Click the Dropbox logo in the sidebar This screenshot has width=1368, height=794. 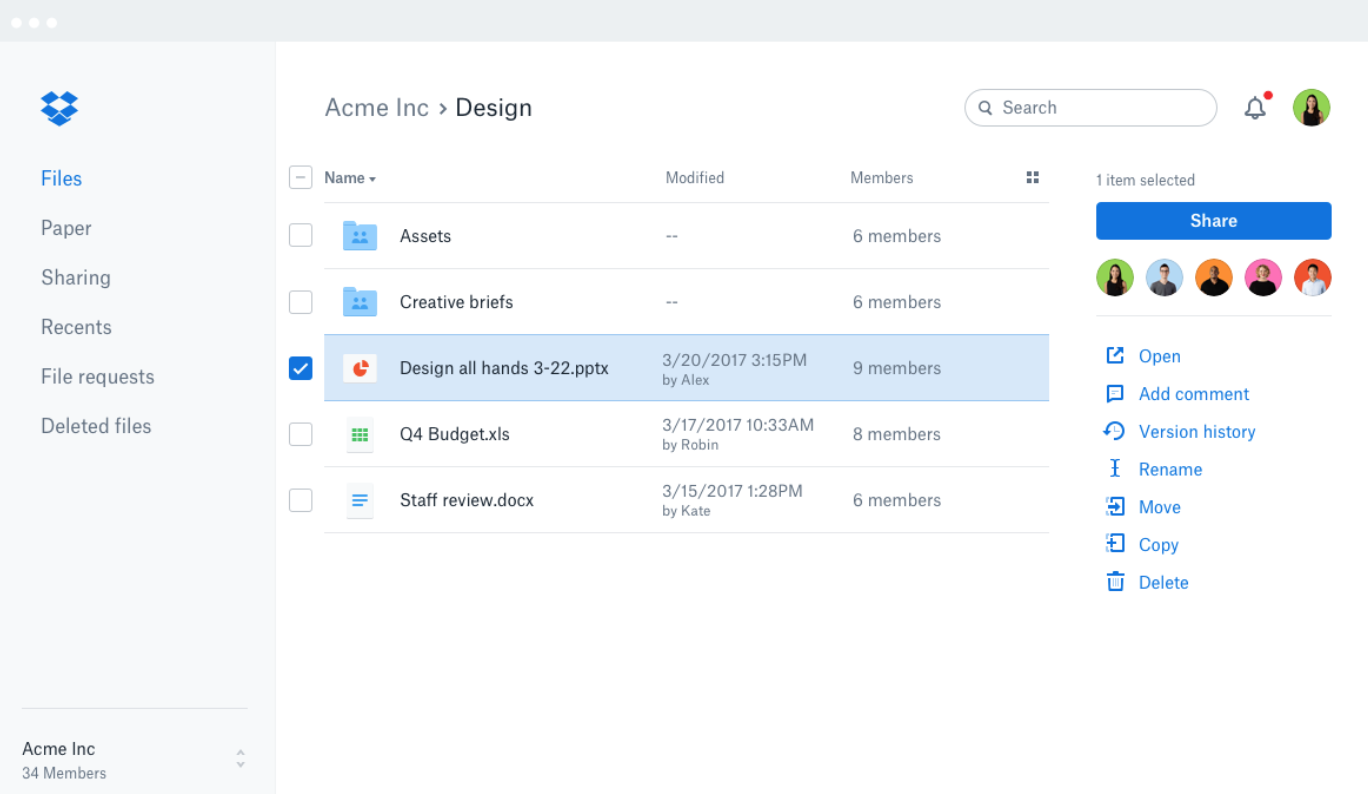pos(59,108)
